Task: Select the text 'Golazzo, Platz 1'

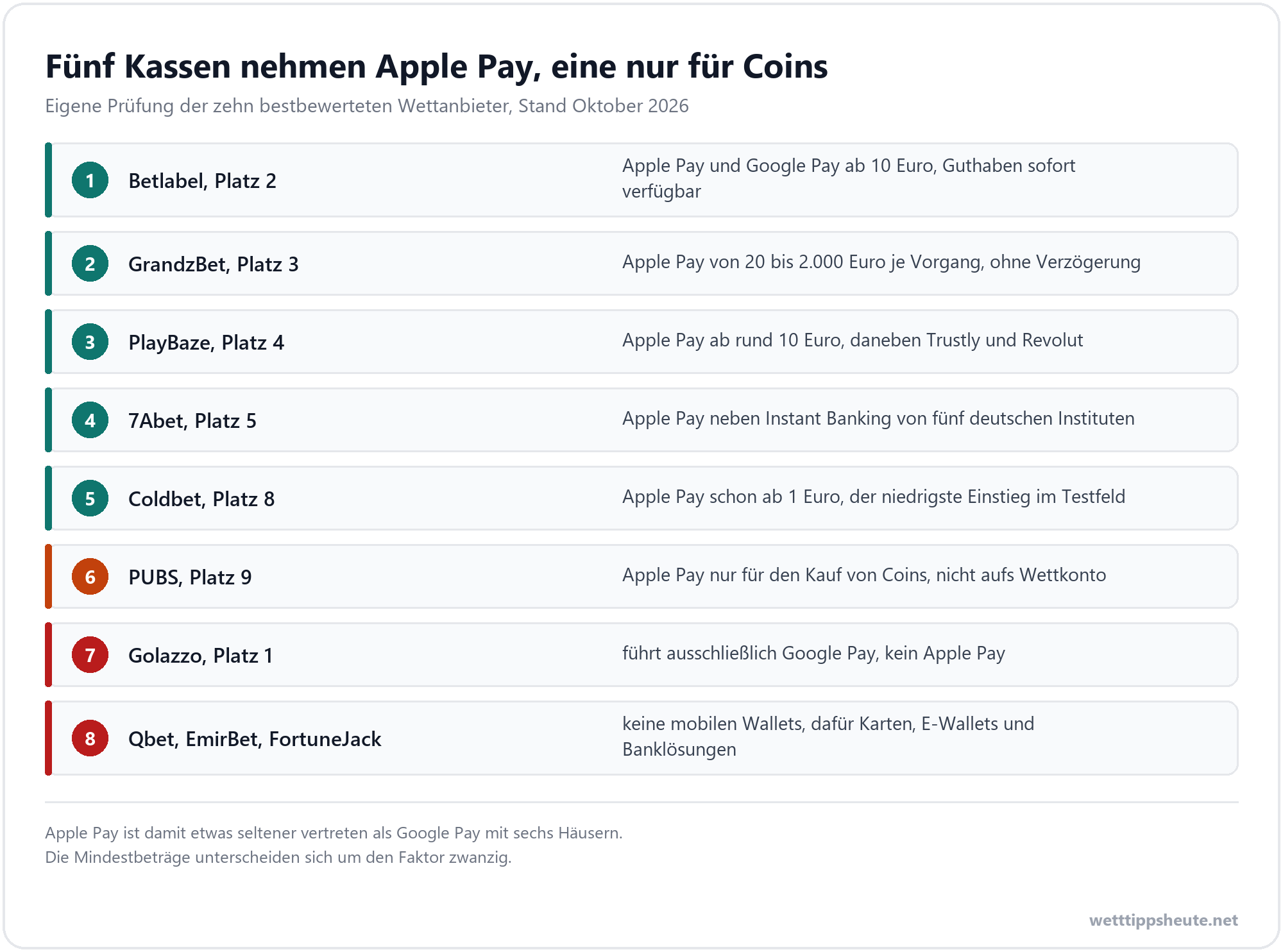Action: click(201, 656)
